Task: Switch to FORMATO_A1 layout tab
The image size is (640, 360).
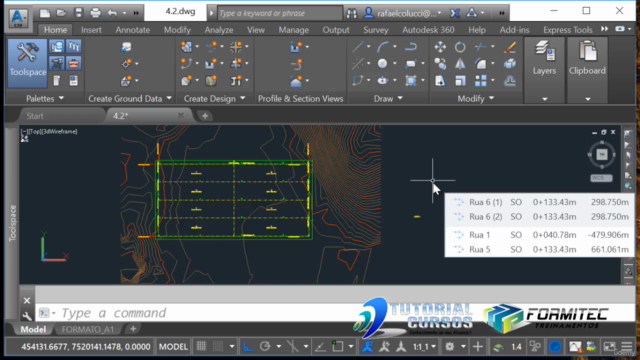Action: click(x=88, y=329)
